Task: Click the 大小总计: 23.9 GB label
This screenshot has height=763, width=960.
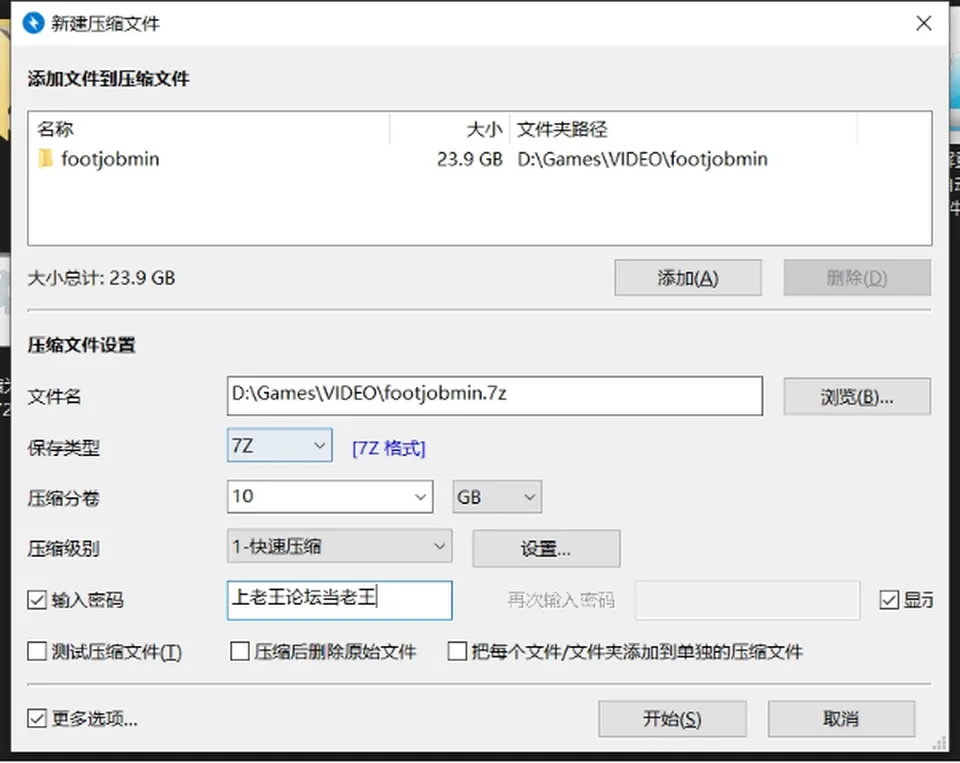Action: click(102, 278)
